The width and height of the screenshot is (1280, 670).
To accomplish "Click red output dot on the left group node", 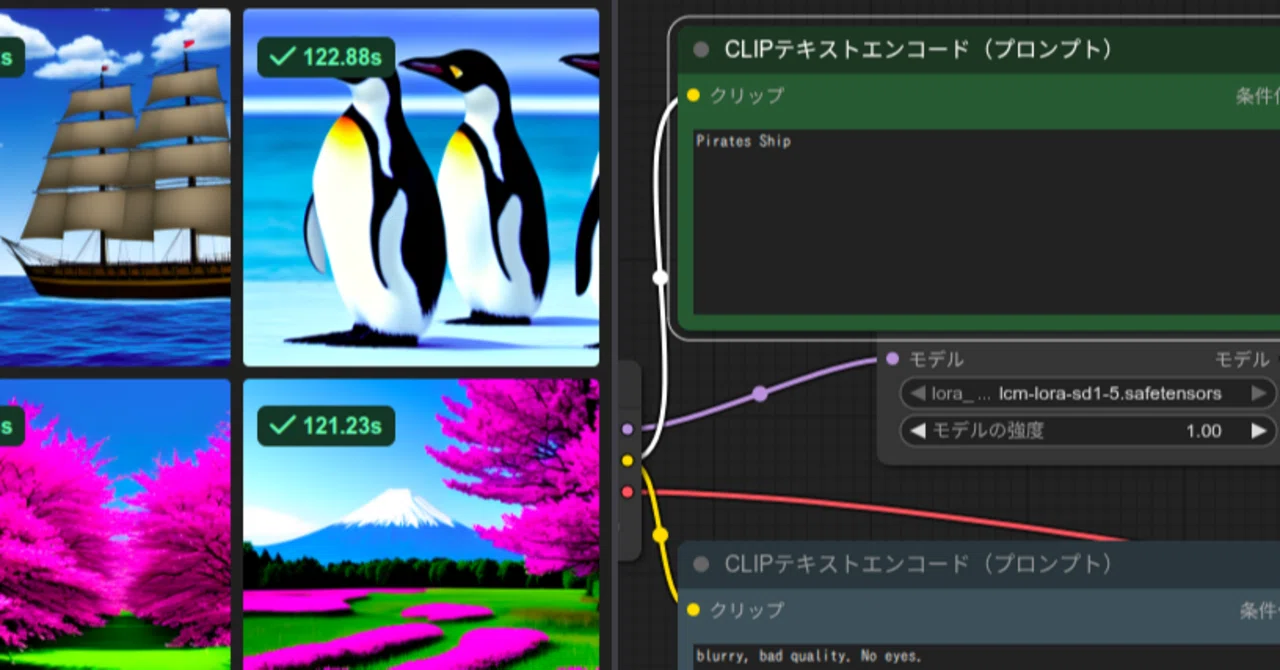I will (627, 492).
